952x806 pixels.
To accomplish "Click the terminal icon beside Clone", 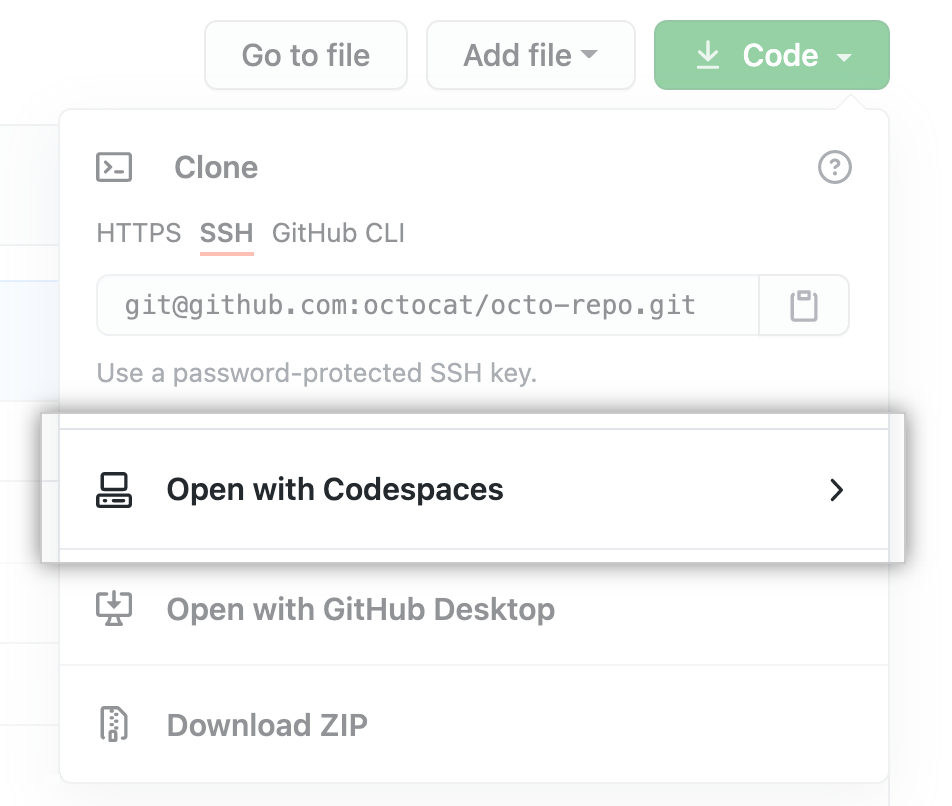I will click(114, 167).
